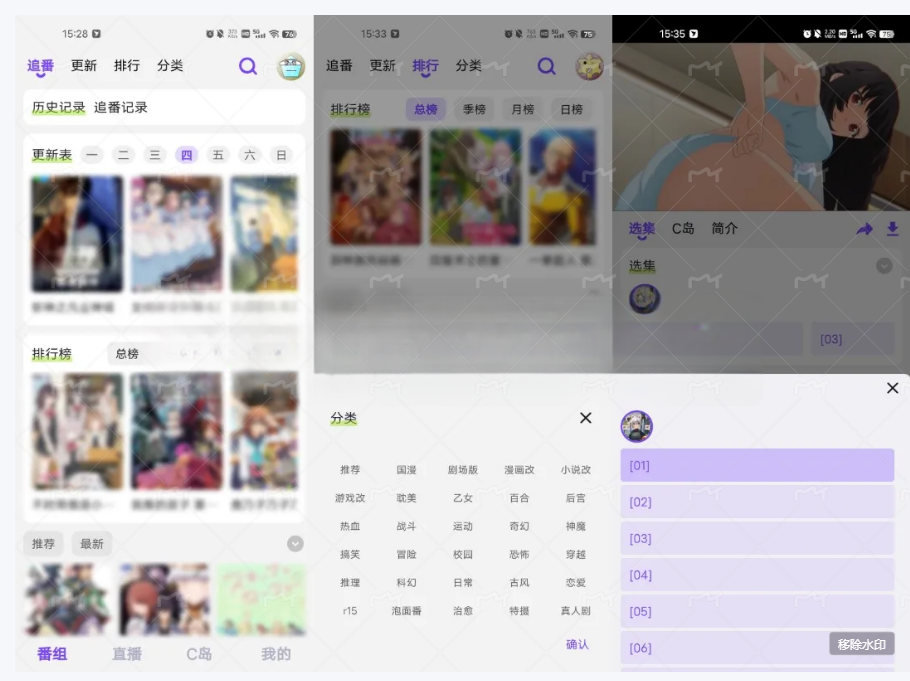
Task: Choose weekday 四 in the update schedule
Action: (186, 155)
